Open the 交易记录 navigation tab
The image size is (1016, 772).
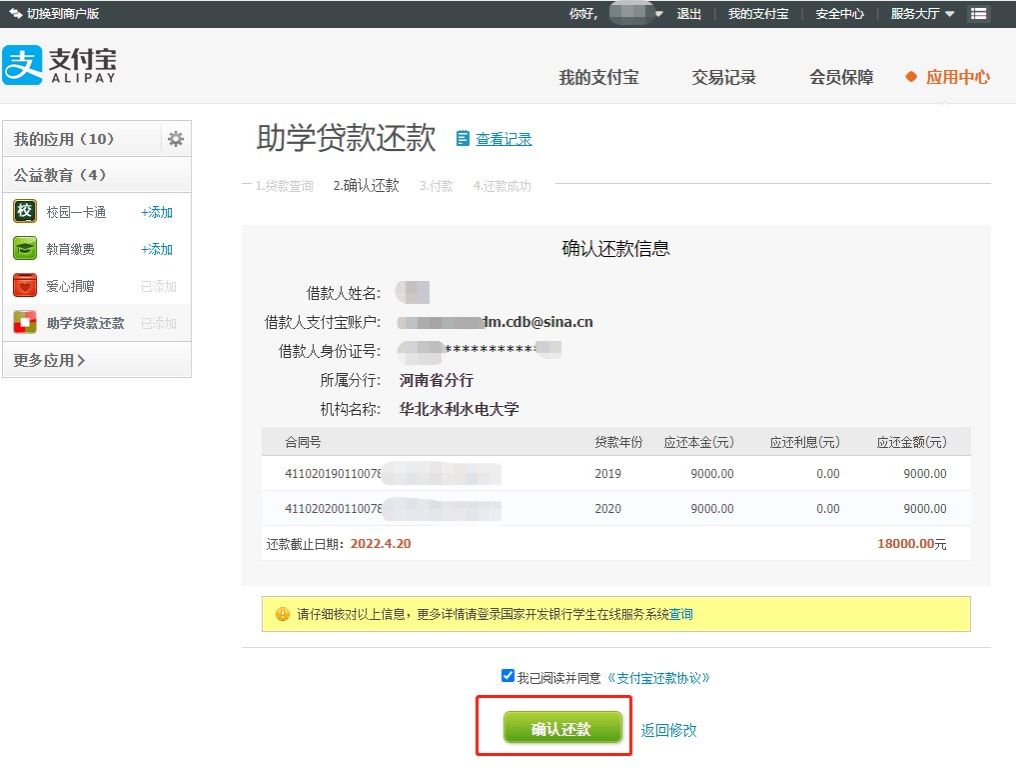[x=724, y=77]
